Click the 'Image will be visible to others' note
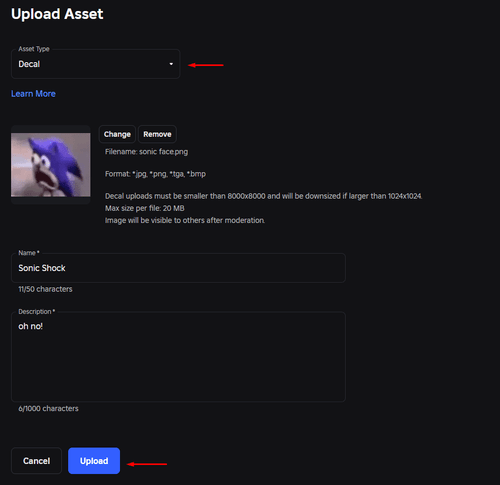The height and width of the screenshot is (485, 500). click(185, 220)
